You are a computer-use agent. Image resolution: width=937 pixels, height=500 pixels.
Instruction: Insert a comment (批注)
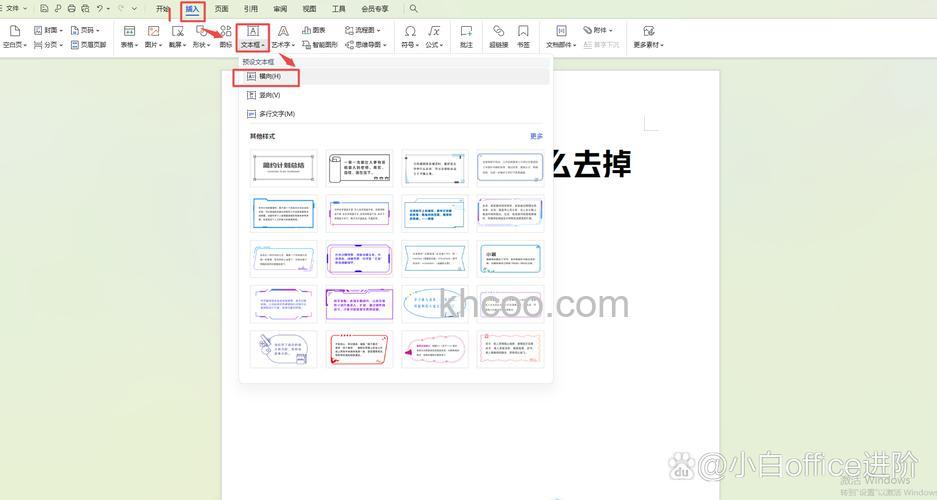pyautogui.click(x=466, y=36)
